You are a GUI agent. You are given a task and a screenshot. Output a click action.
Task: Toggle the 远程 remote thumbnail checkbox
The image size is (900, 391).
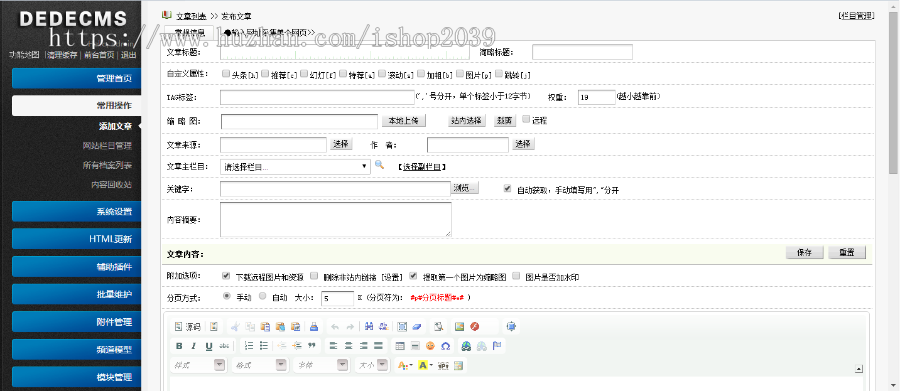(x=526, y=119)
